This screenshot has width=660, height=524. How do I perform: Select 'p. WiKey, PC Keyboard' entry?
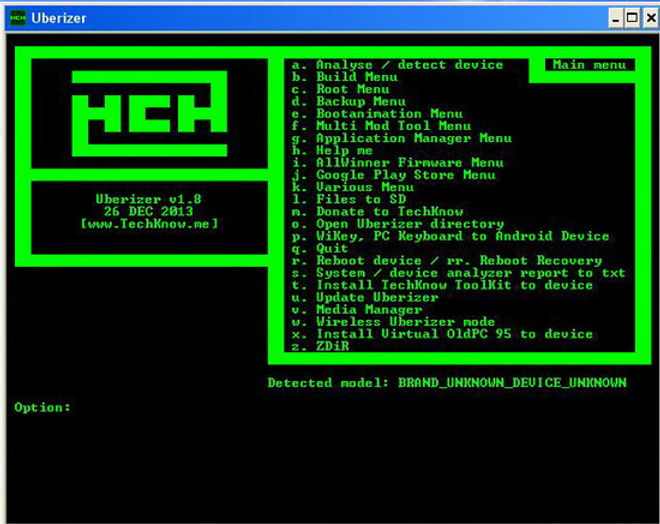click(x=450, y=236)
